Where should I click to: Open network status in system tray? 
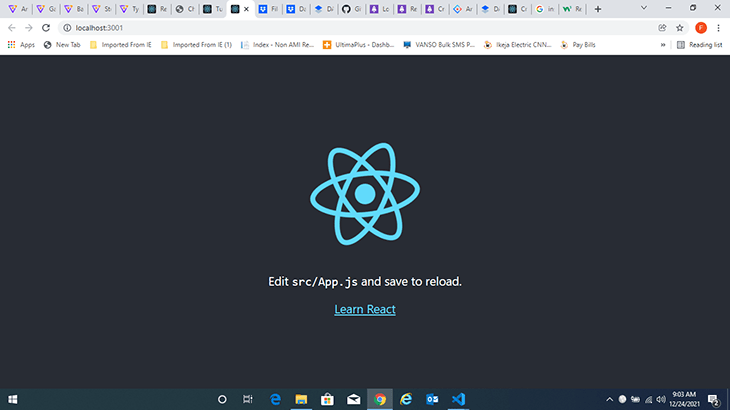tap(648, 399)
